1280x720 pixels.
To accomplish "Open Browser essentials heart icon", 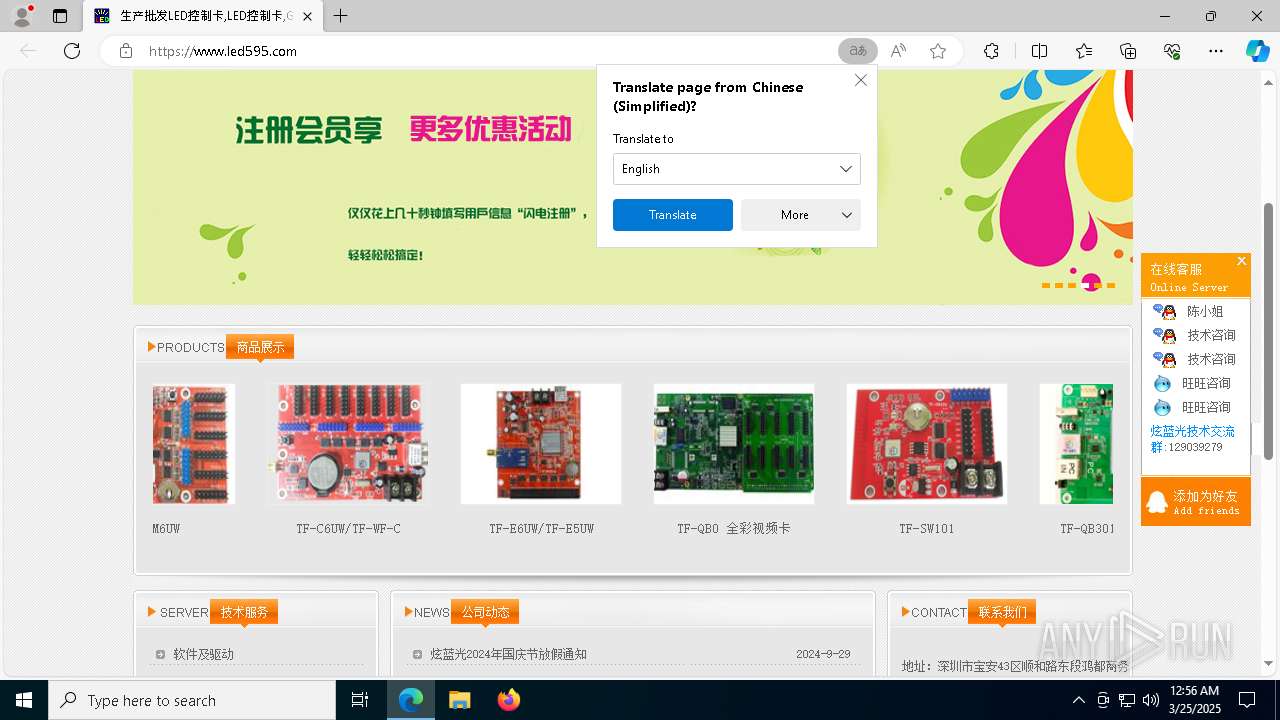I will coord(1172,51).
